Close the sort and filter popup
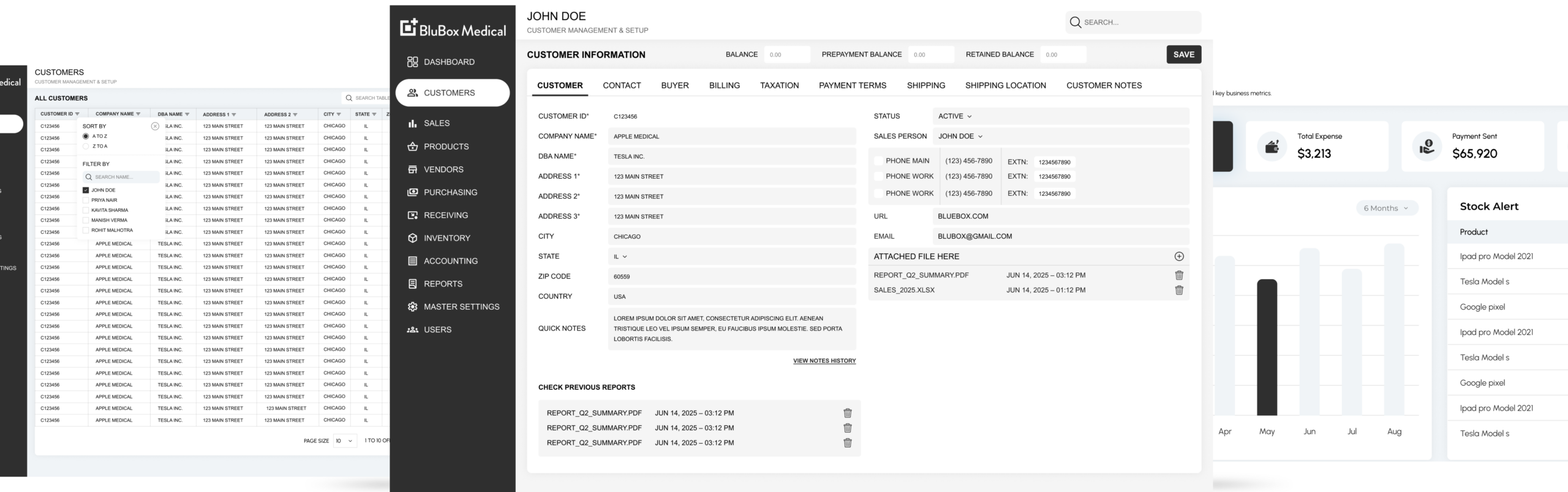This screenshot has width=1568, height=492. pyautogui.click(x=155, y=126)
